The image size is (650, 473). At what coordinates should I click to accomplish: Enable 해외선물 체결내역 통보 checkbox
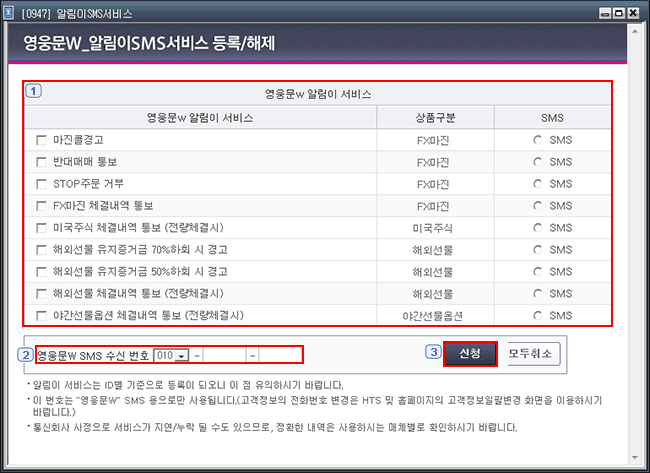coord(41,294)
